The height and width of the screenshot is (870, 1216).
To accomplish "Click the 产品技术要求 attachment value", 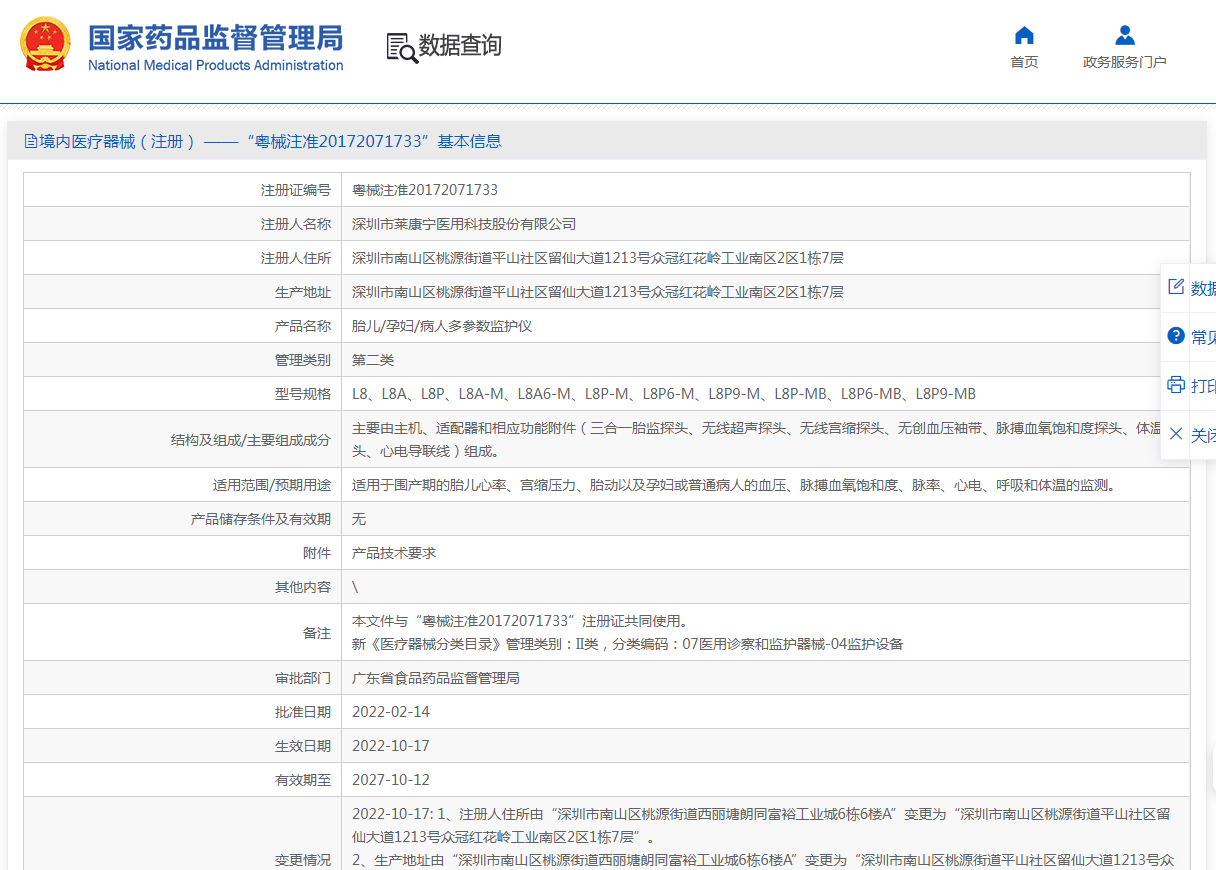I will point(394,553).
